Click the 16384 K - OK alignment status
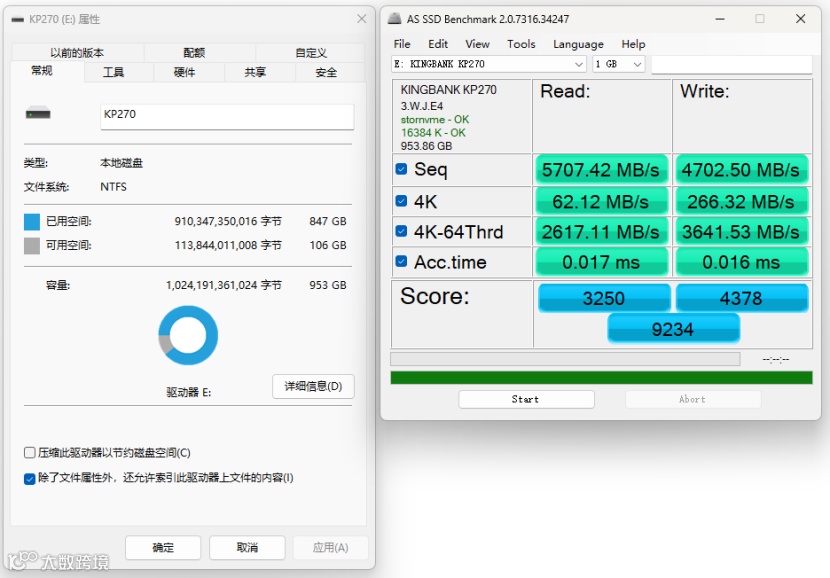This screenshot has height=578, width=830. (x=433, y=133)
